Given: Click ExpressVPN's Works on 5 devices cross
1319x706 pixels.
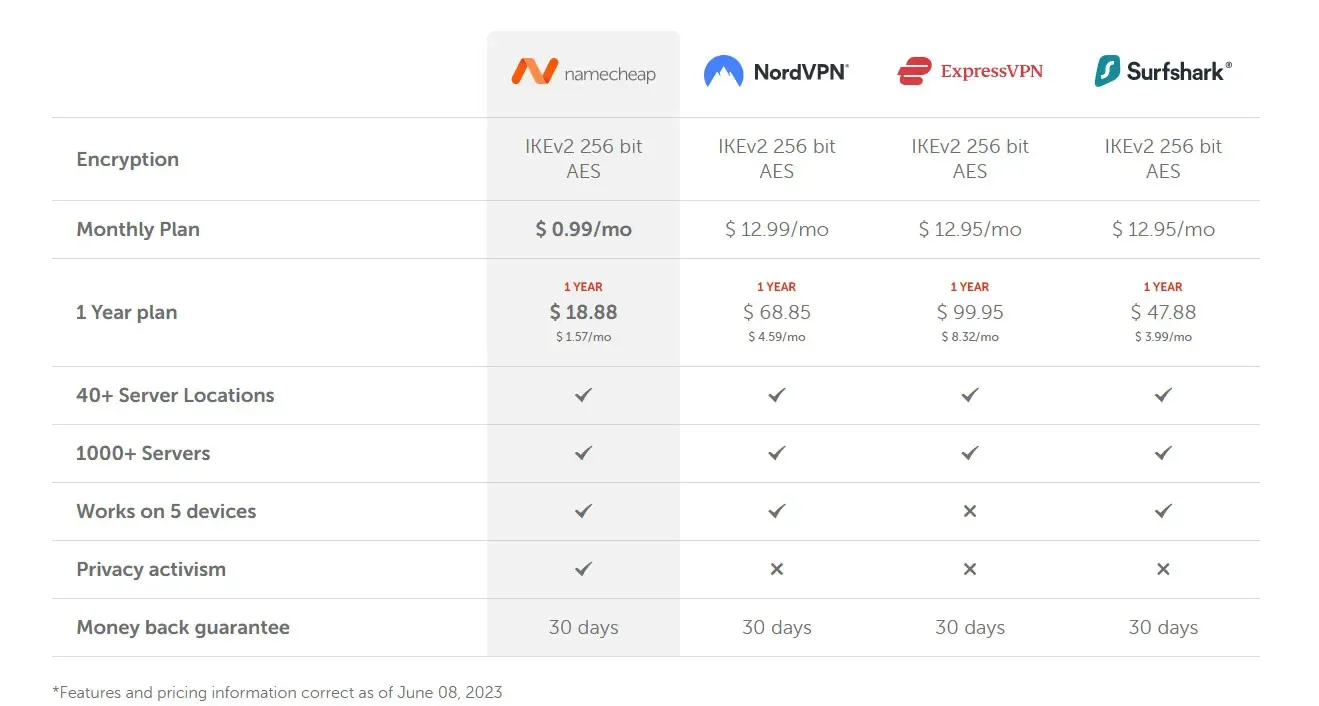Looking at the screenshot, I should click(x=969, y=511).
